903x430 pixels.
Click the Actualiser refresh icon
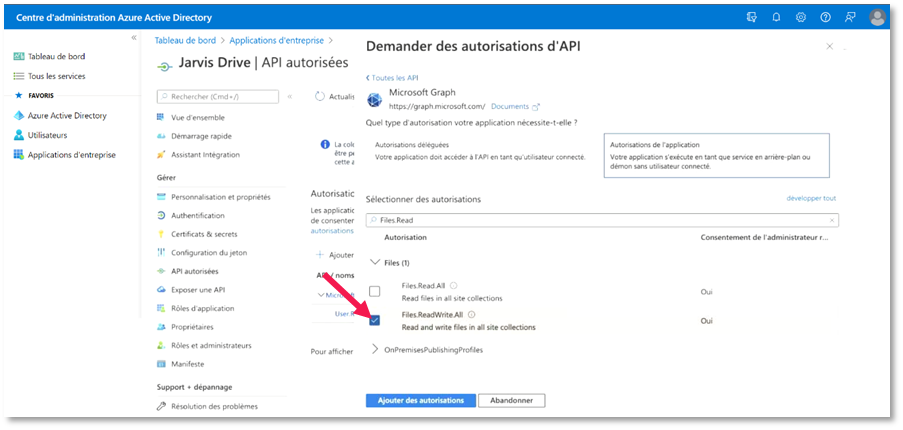click(x=320, y=97)
